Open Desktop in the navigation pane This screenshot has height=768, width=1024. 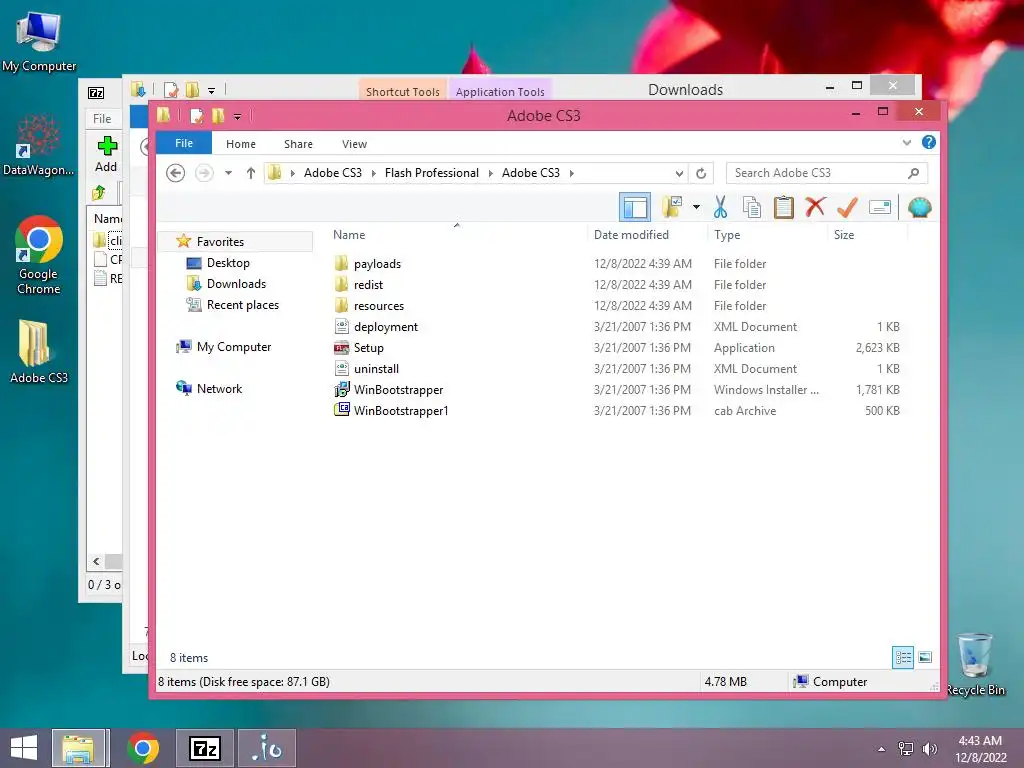[227, 263]
